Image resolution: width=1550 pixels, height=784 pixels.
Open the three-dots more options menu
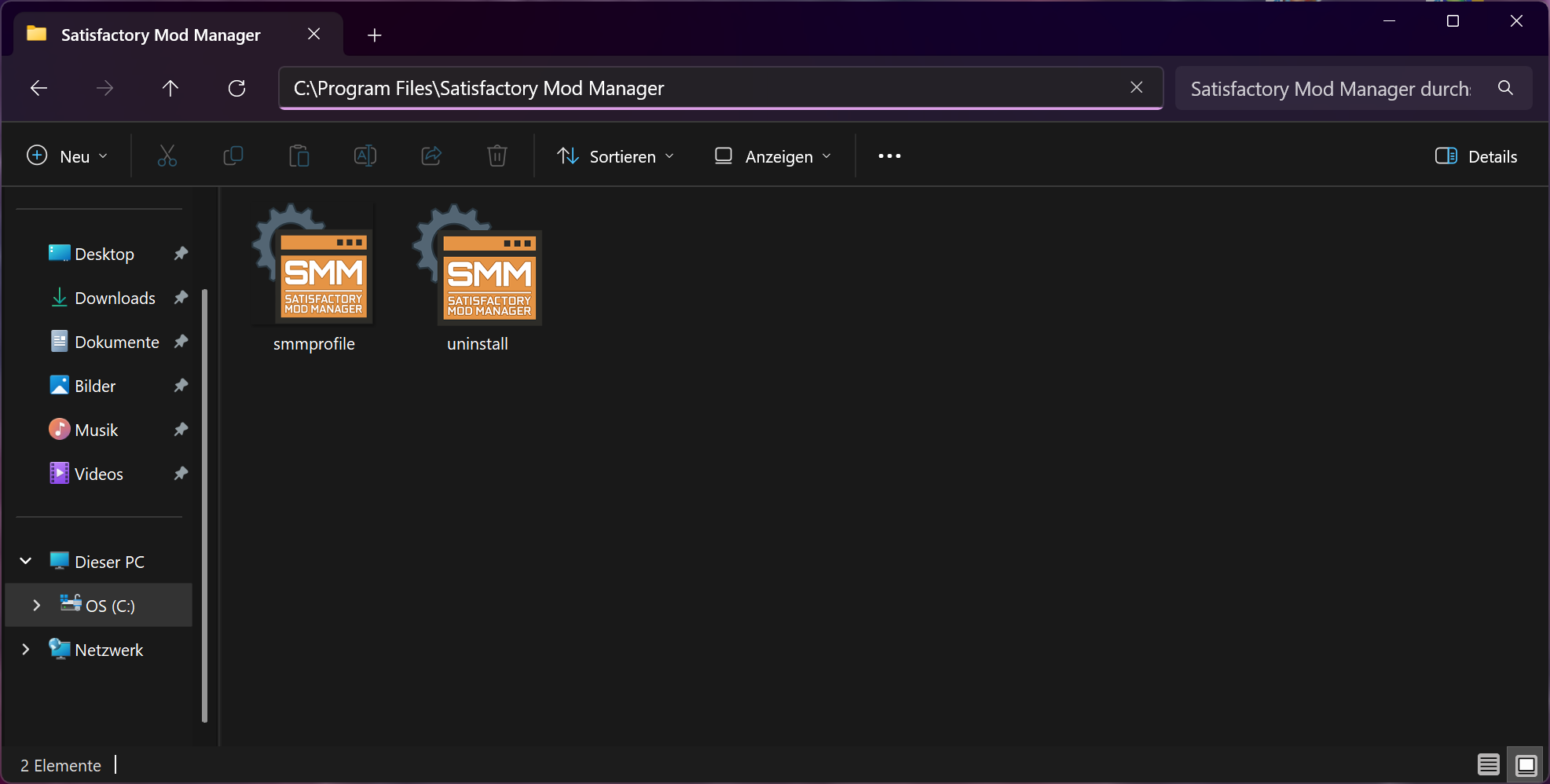[889, 156]
